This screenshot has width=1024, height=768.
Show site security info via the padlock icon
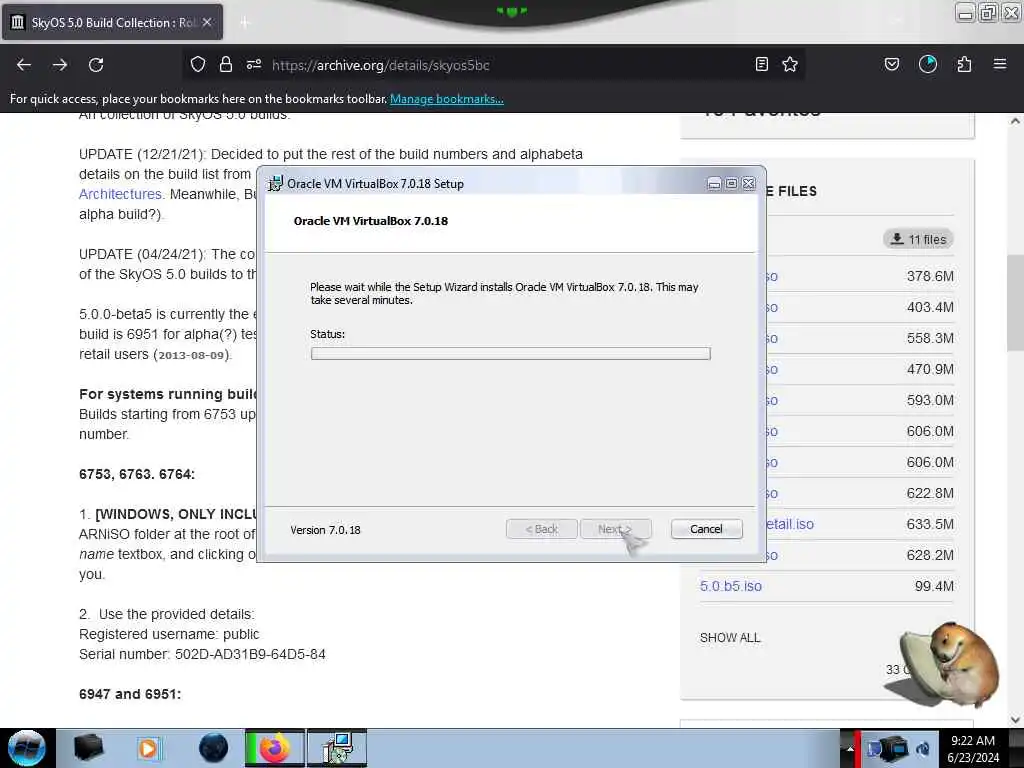226,65
